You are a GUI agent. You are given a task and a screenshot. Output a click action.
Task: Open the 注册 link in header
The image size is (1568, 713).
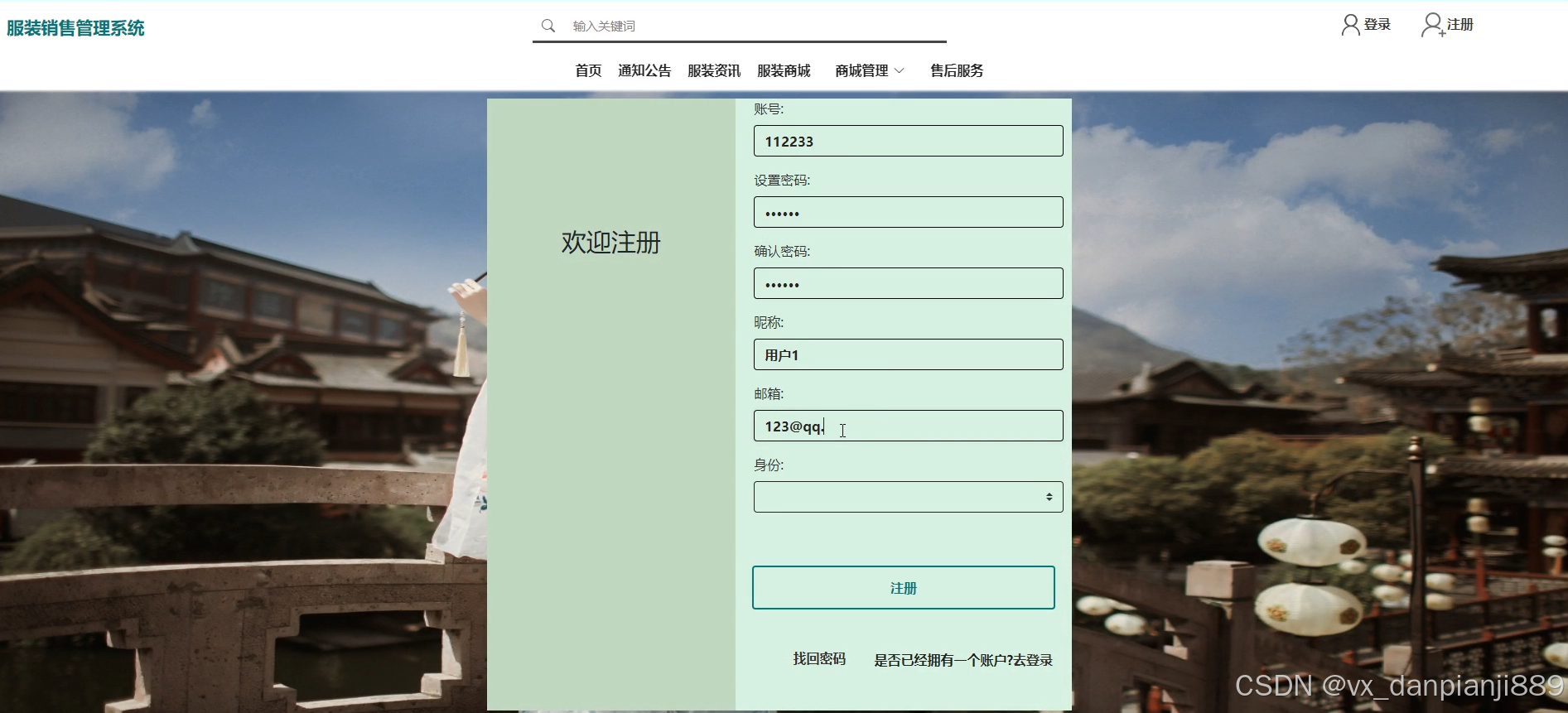tap(1460, 25)
